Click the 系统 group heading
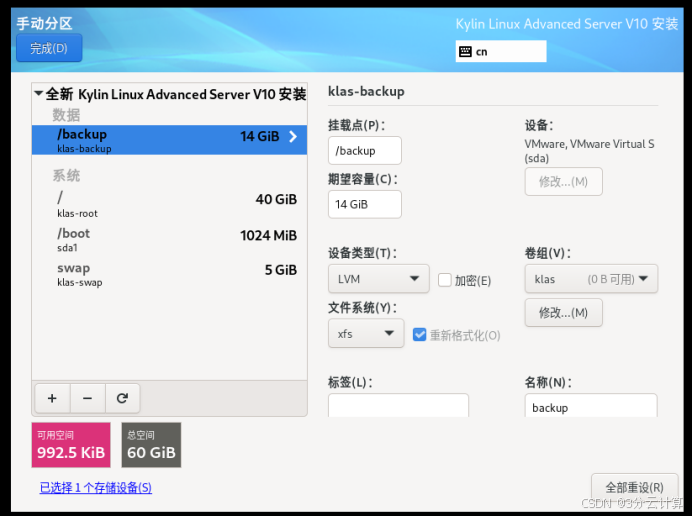 [66, 175]
